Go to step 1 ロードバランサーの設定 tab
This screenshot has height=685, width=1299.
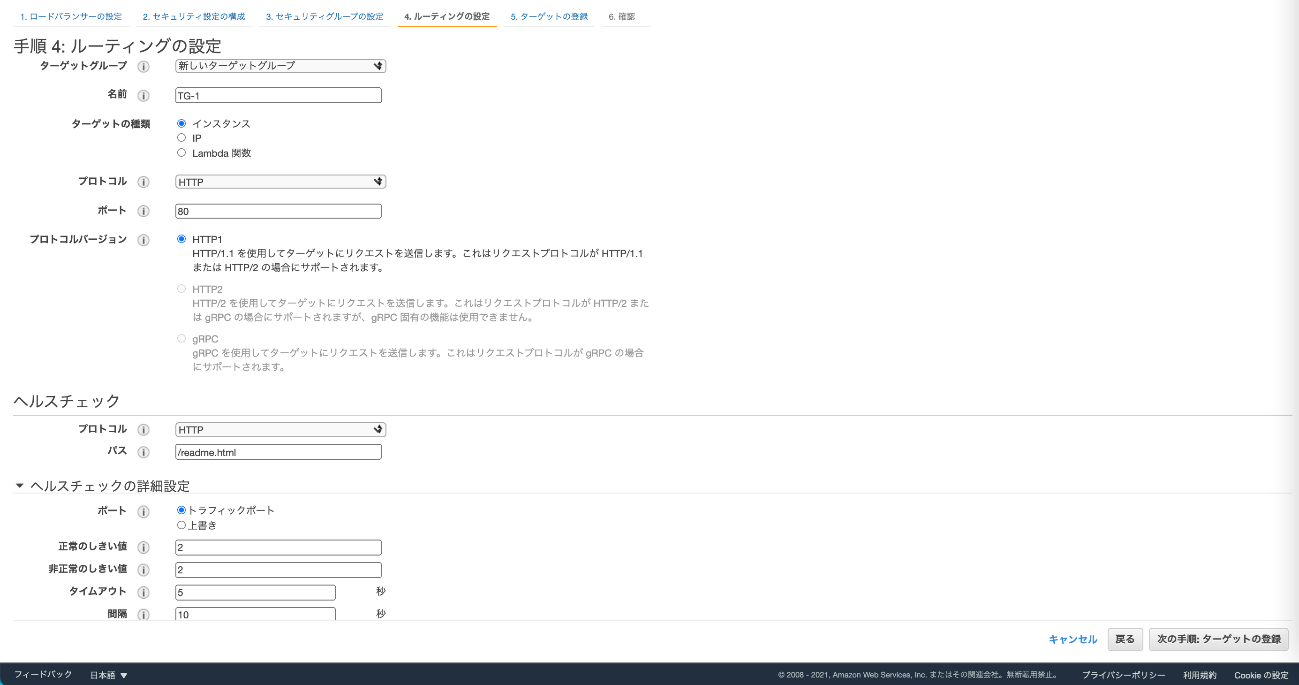[71, 17]
